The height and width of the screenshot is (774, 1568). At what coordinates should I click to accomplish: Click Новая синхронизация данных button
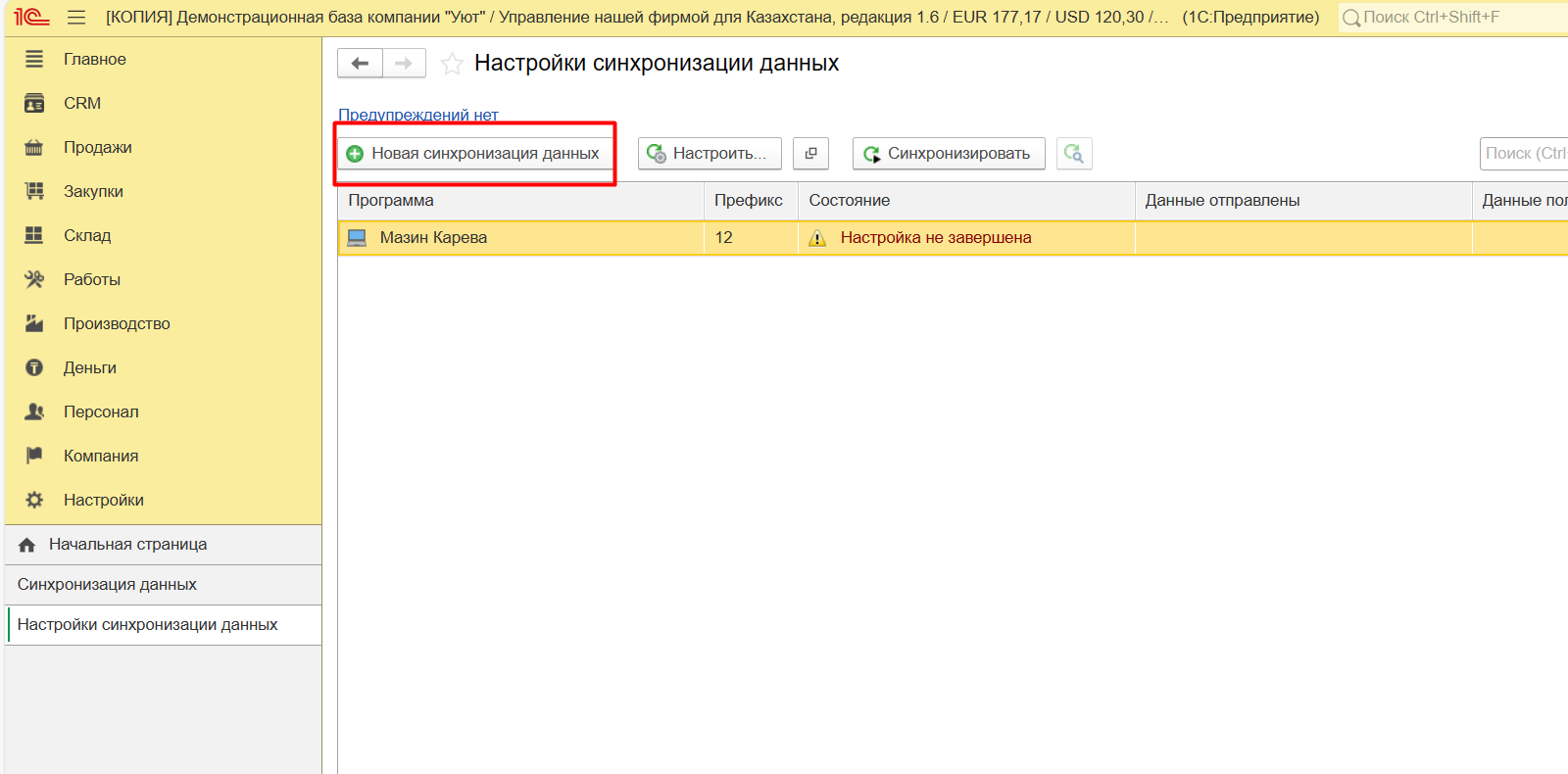tap(474, 154)
